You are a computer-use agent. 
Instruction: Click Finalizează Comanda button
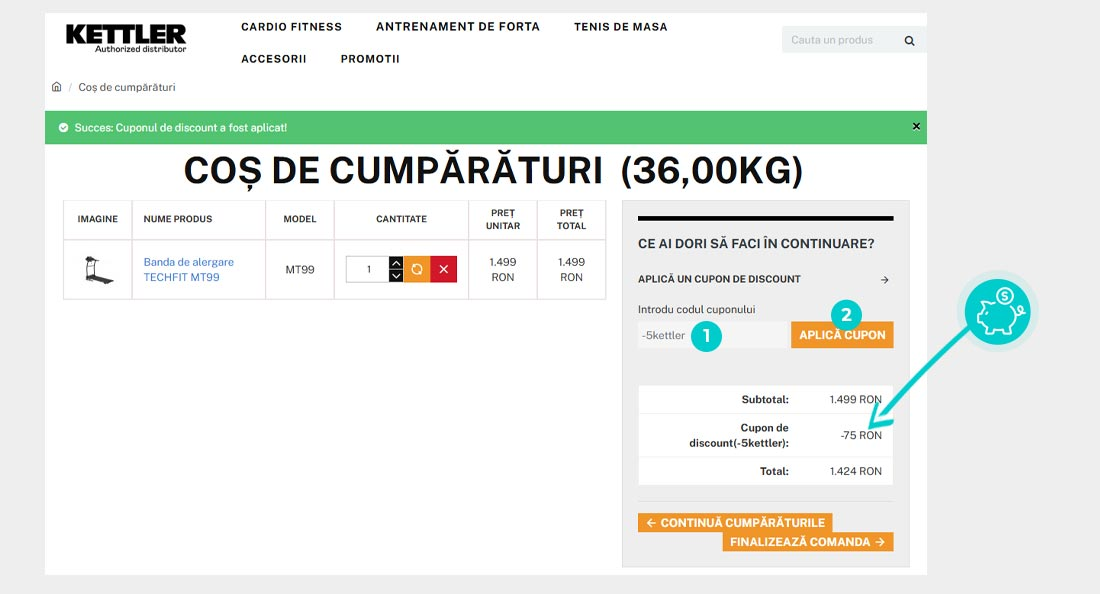pos(808,542)
